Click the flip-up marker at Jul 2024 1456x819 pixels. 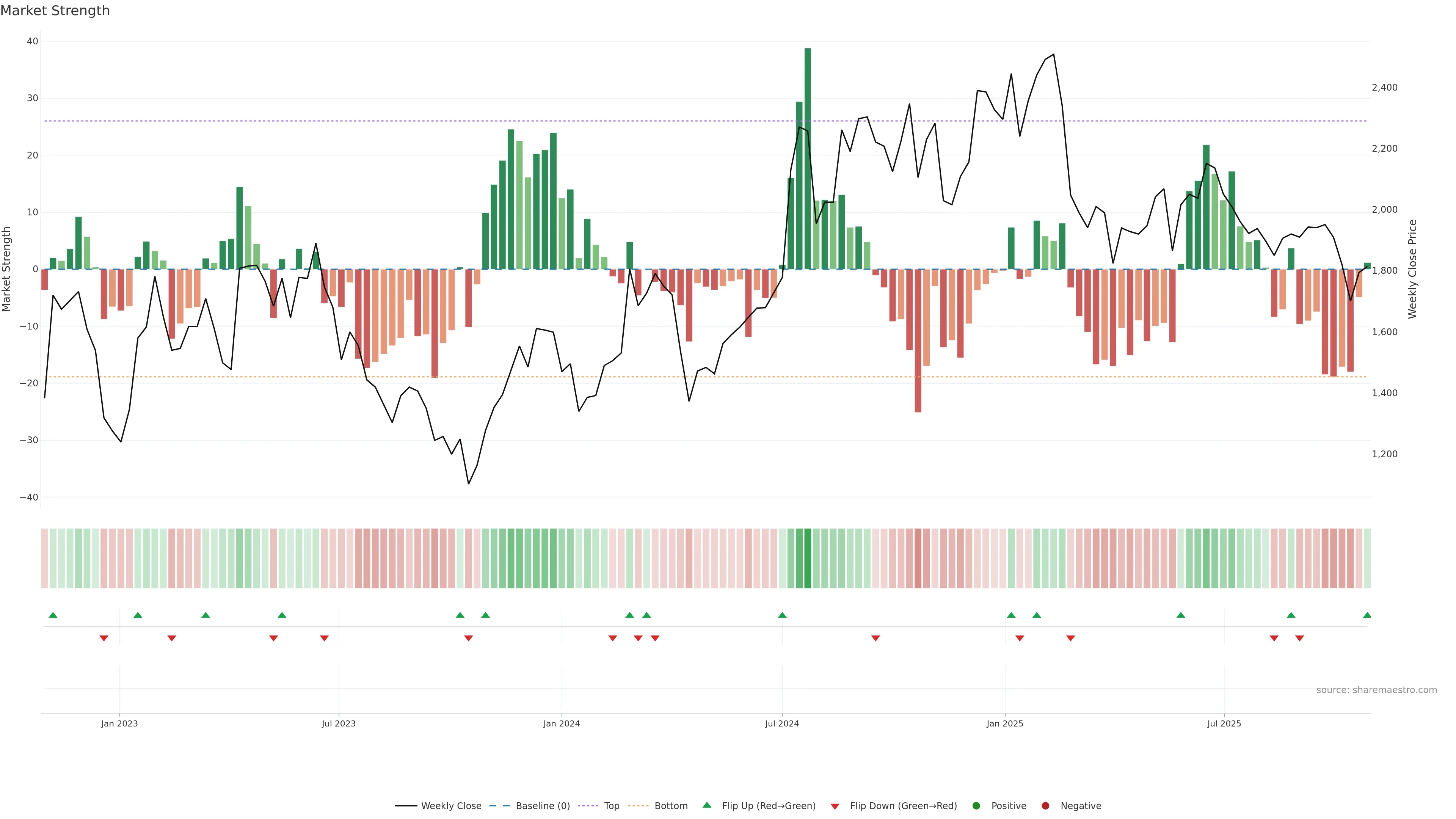point(782,615)
